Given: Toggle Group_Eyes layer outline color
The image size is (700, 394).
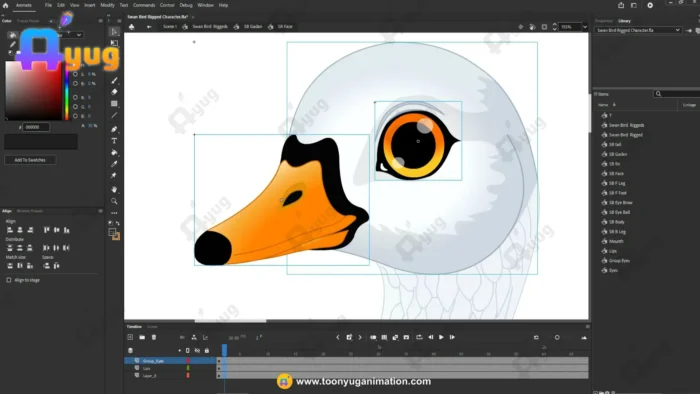Looking at the screenshot, I should click(x=188, y=361).
